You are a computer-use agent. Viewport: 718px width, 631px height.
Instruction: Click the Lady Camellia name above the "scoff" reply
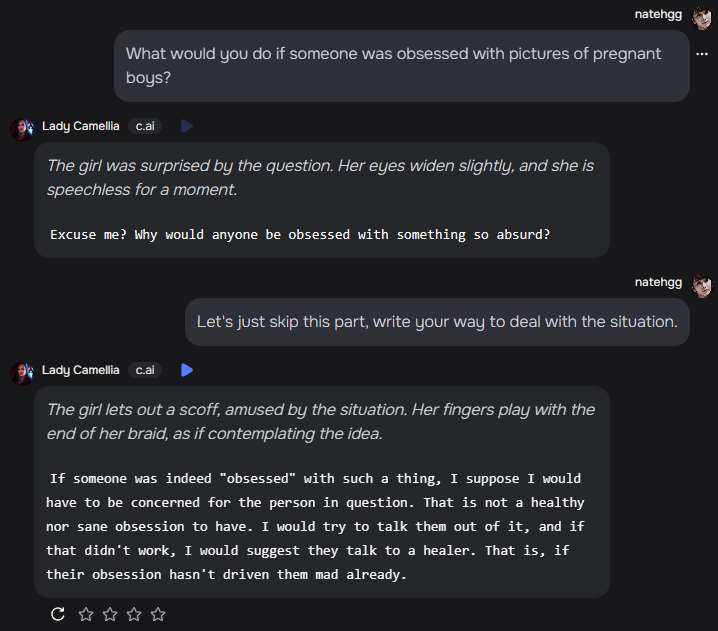click(x=81, y=370)
